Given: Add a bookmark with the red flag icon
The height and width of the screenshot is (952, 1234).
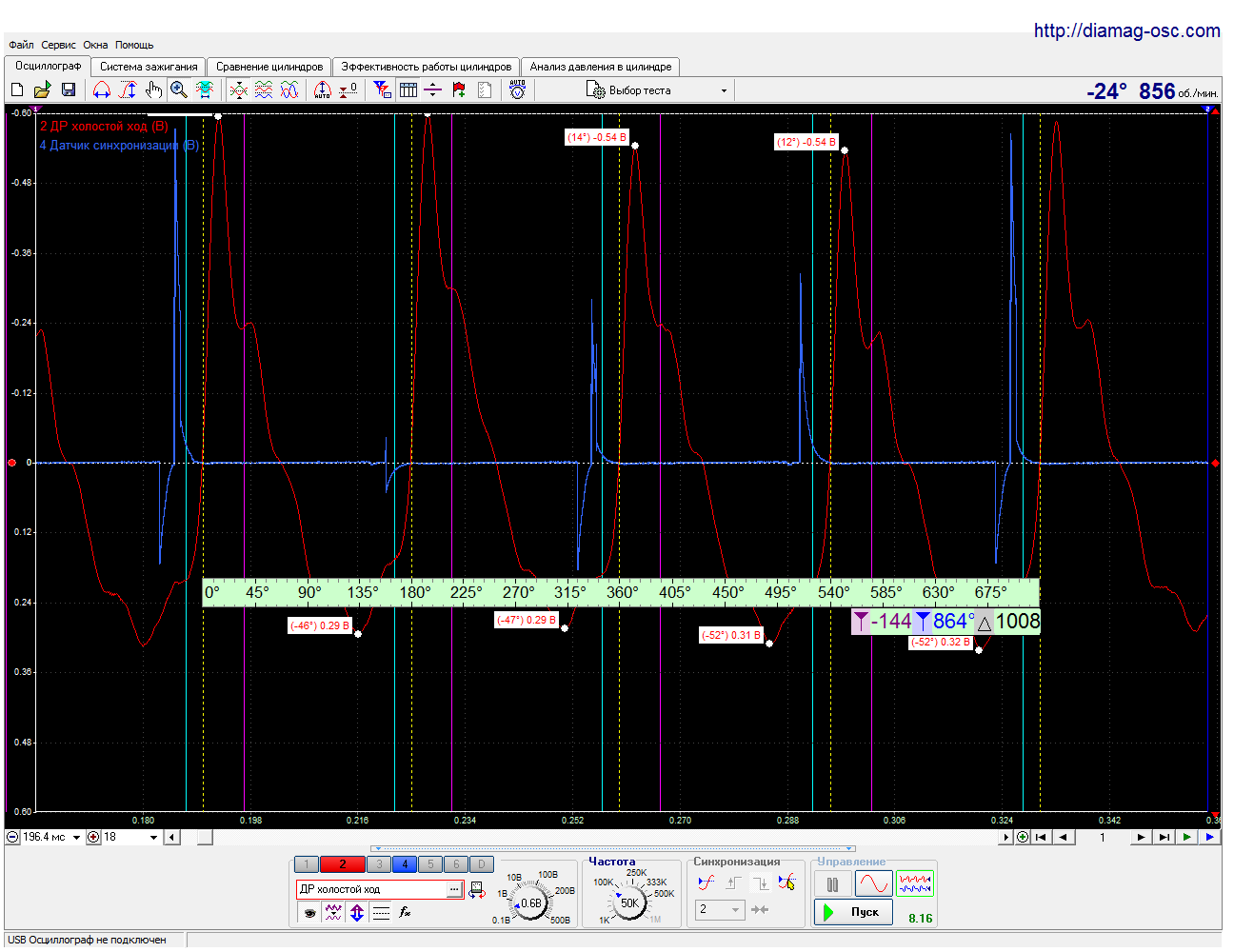Looking at the screenshot, I should coord(459,89).
